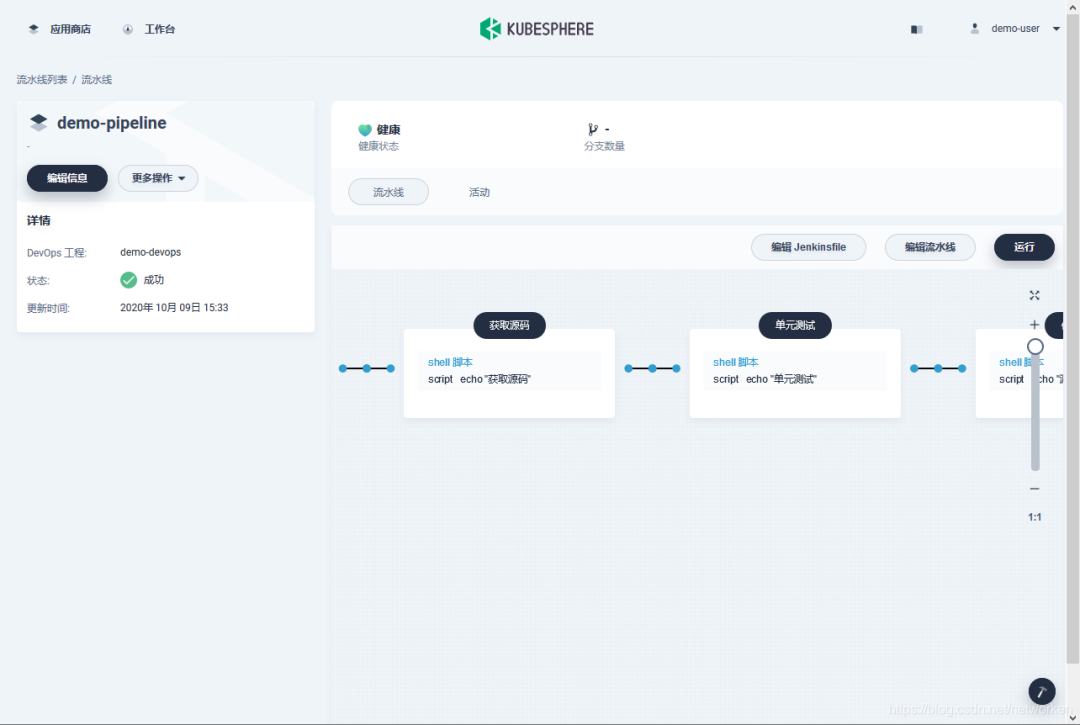Click the connector after 单元测试 stage
1080x725 pixels.
coord(938,368)
